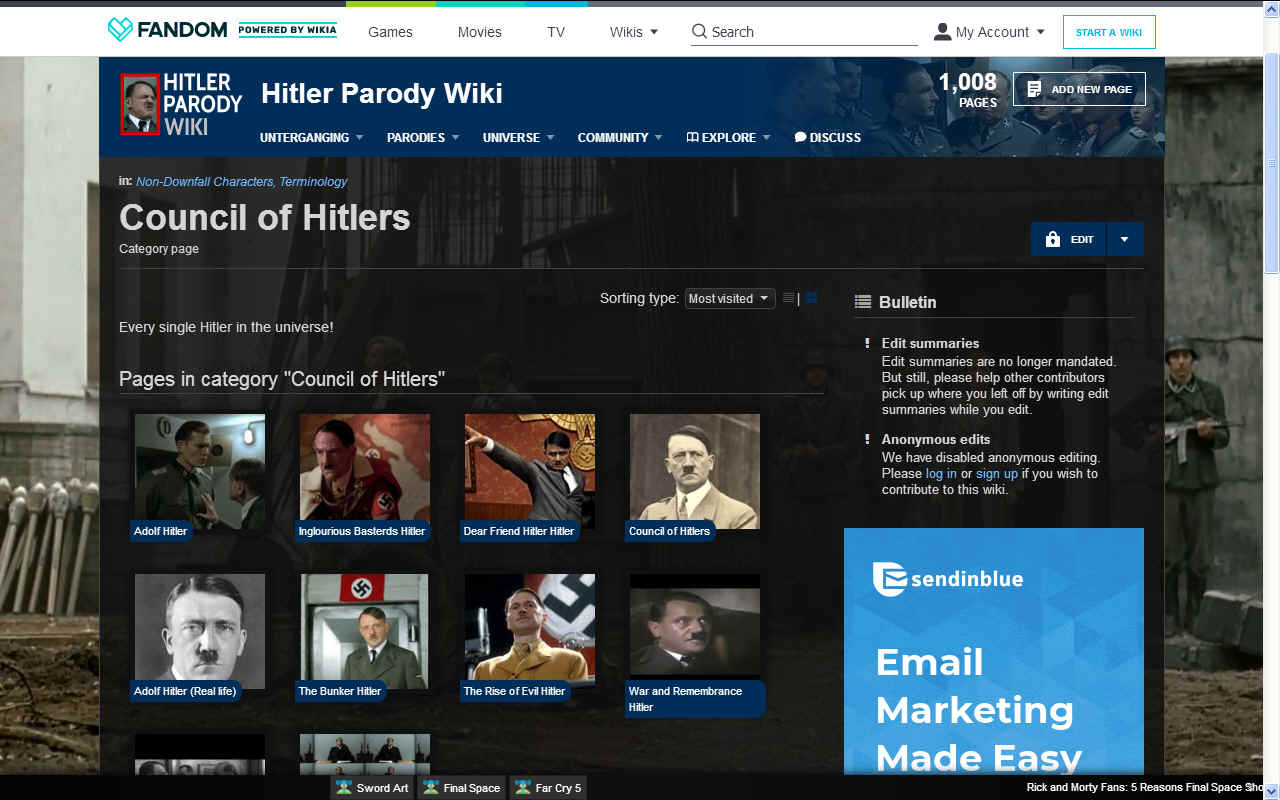
Task: Expand the PARODIES menu
Action: [x=423, y=137]
